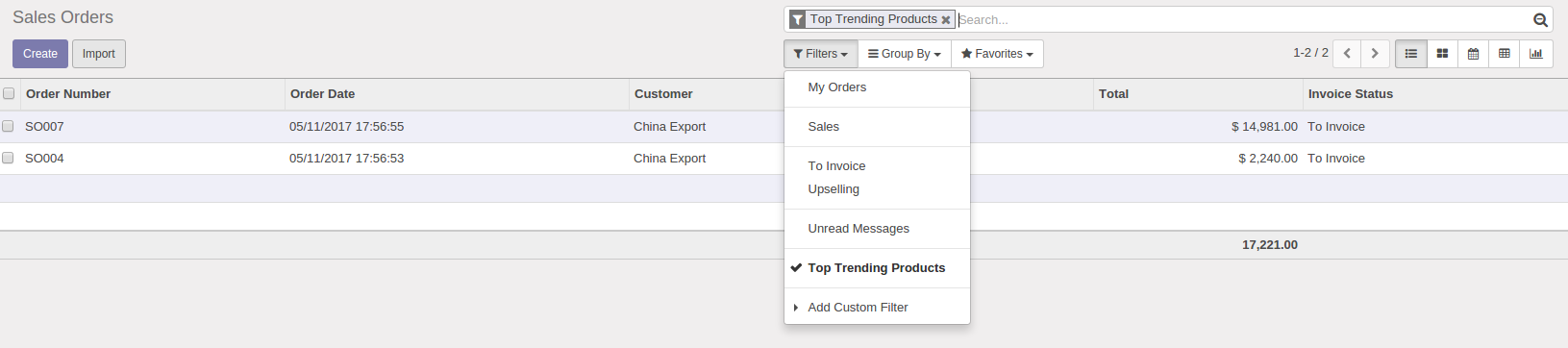
Task: Expand Add Custom Filter option
Action: (x=858, y=308)
